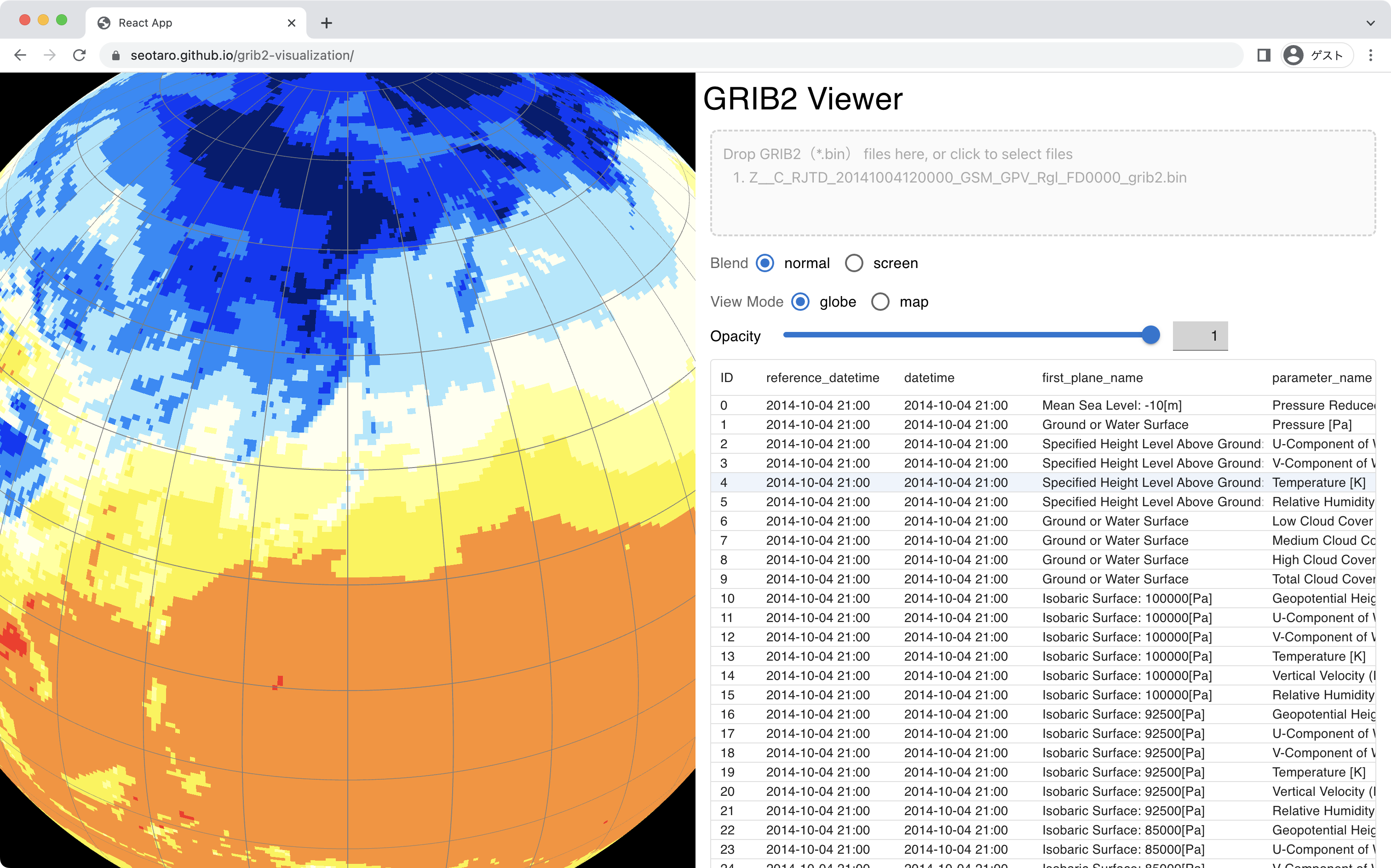Image resolution: width=1391 pixels, height=868 pixels.
Task: Select row 8 High Cloud Cover
Action: (x=1042, y=560)
